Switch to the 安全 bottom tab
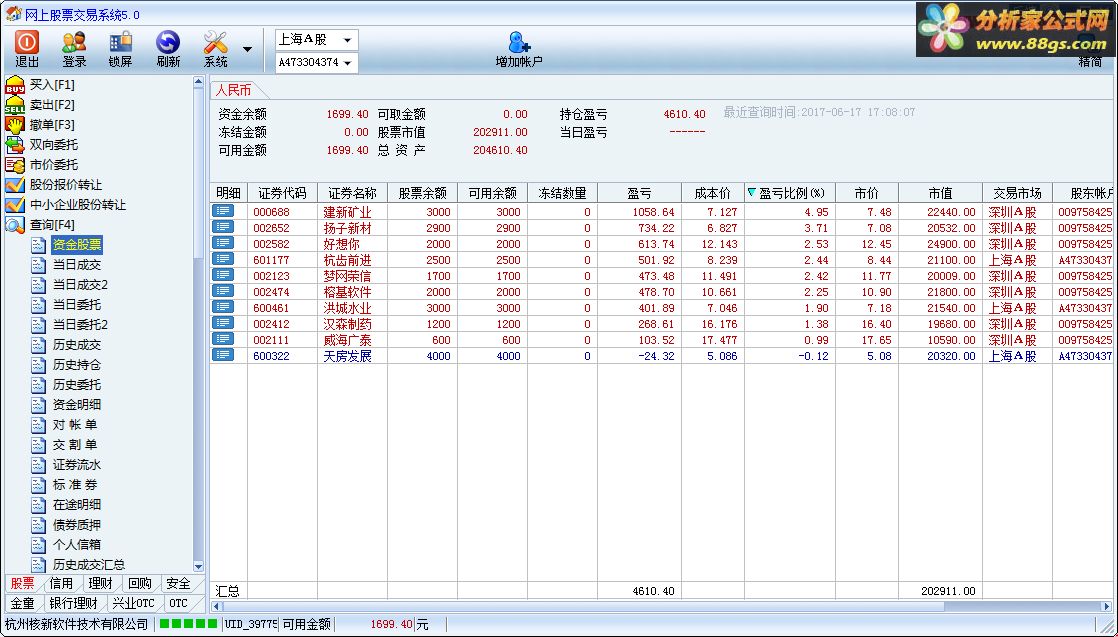1118x637 pixels. [x=178, y=584]
